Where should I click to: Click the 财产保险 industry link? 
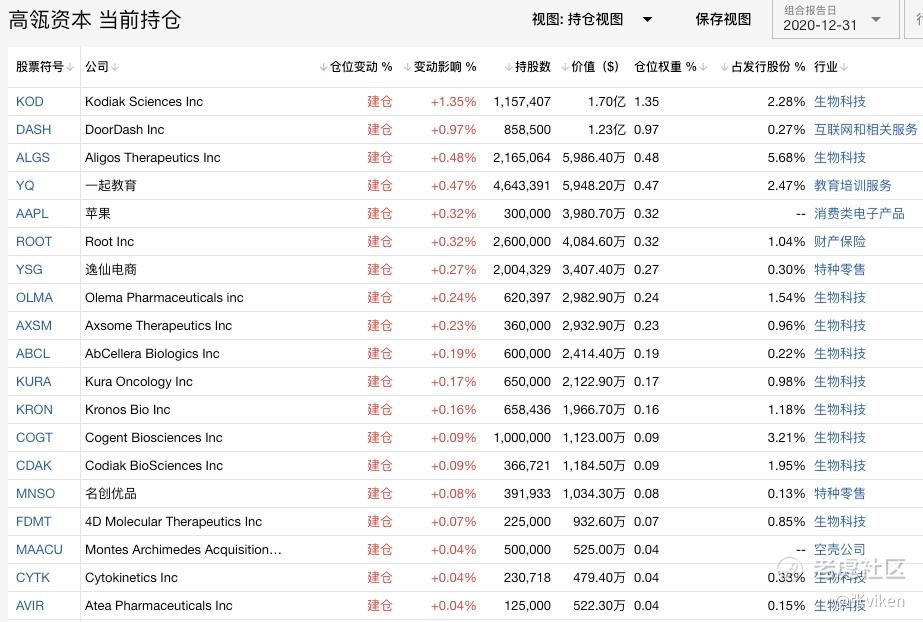839,241
